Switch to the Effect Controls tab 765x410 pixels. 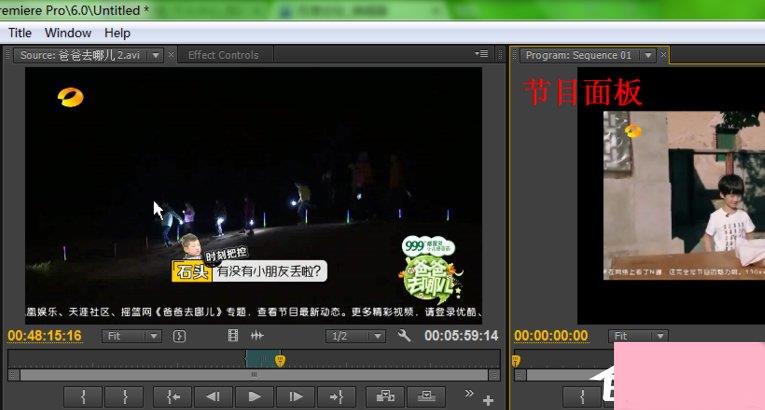pos(223,55)
